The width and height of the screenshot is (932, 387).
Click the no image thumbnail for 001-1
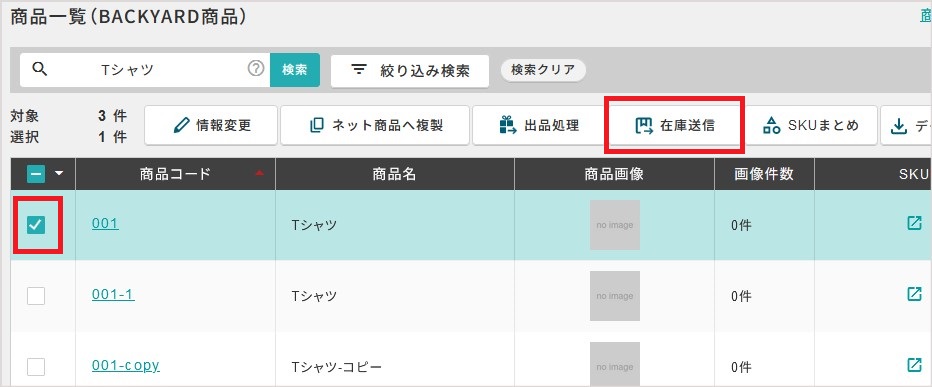click(615, 295)
